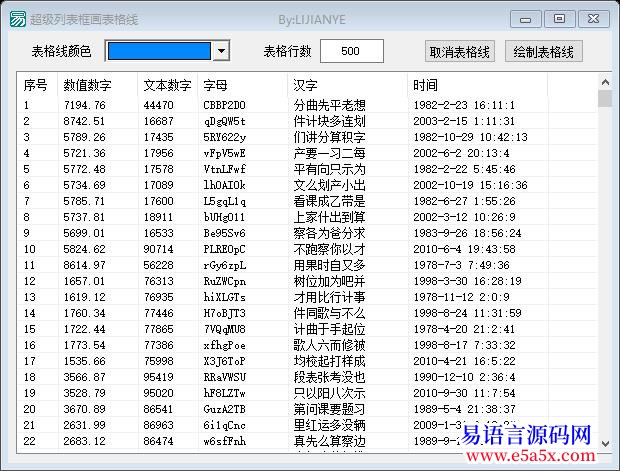Select cell 件同歌与不么
The height and width of the screenshot is (471, 620).
coord(329,313)
